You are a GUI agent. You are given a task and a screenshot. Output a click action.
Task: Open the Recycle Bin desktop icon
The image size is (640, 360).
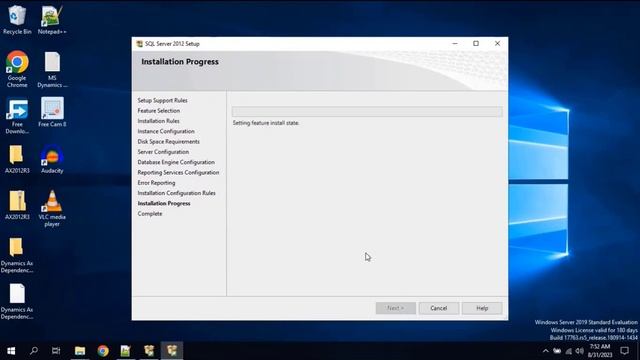[17, 20]
